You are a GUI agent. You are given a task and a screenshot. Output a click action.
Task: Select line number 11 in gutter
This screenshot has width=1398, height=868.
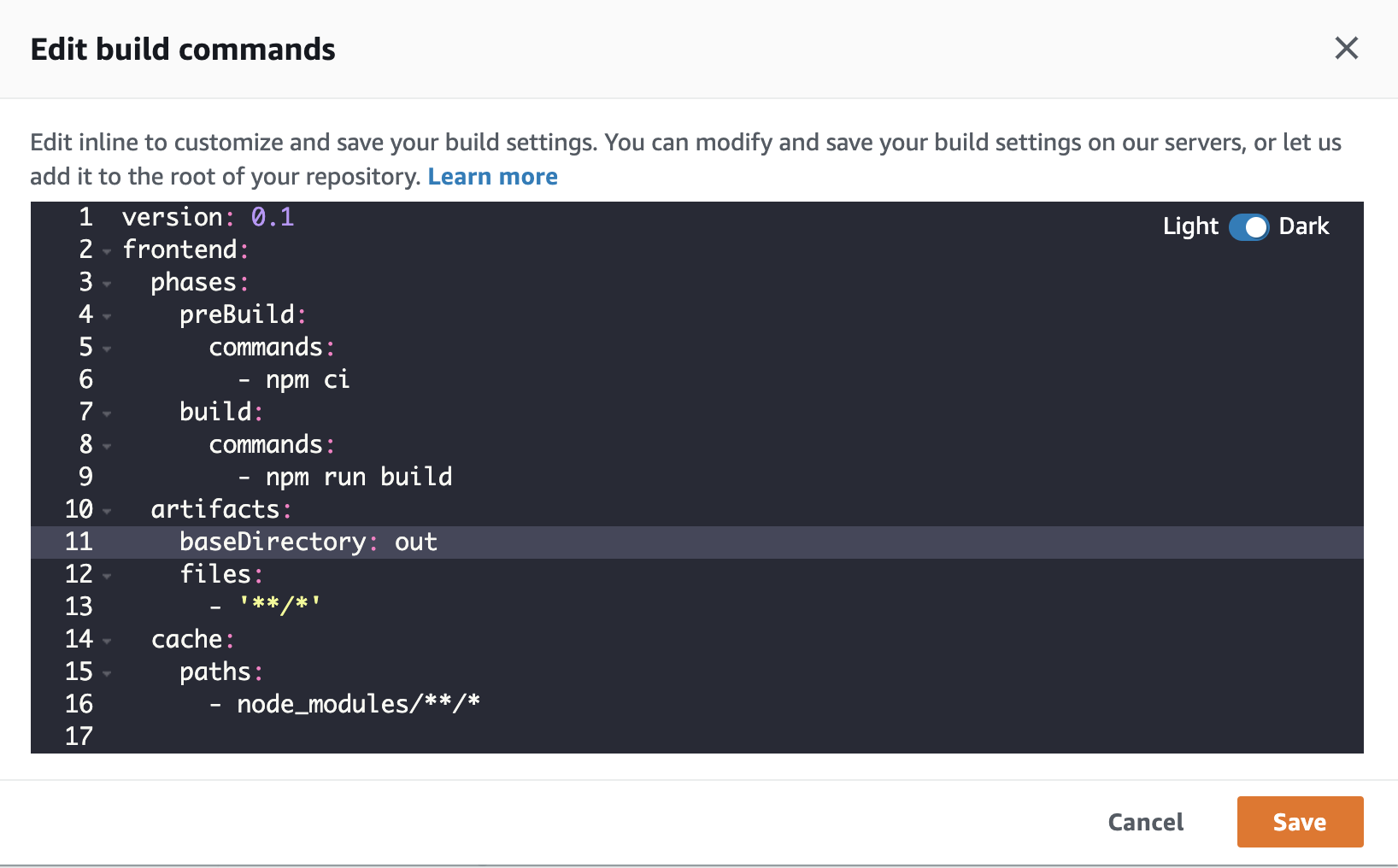click(79, 542)
